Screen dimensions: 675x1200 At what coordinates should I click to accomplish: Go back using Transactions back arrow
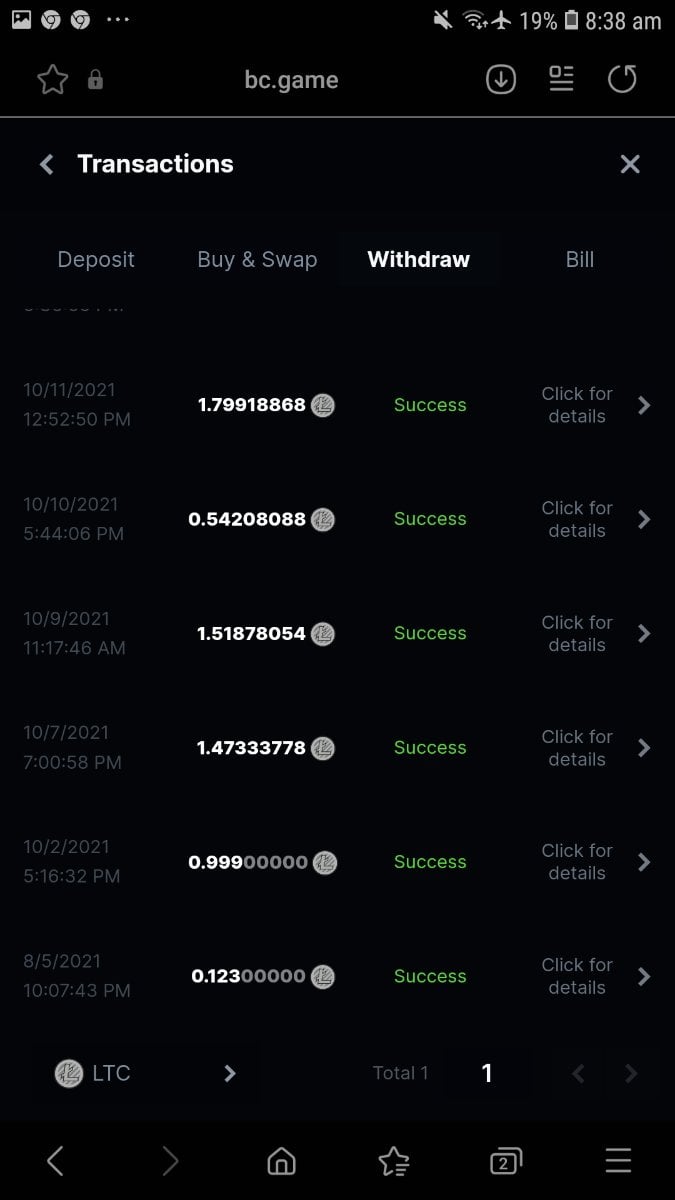(x=46, y=164)
